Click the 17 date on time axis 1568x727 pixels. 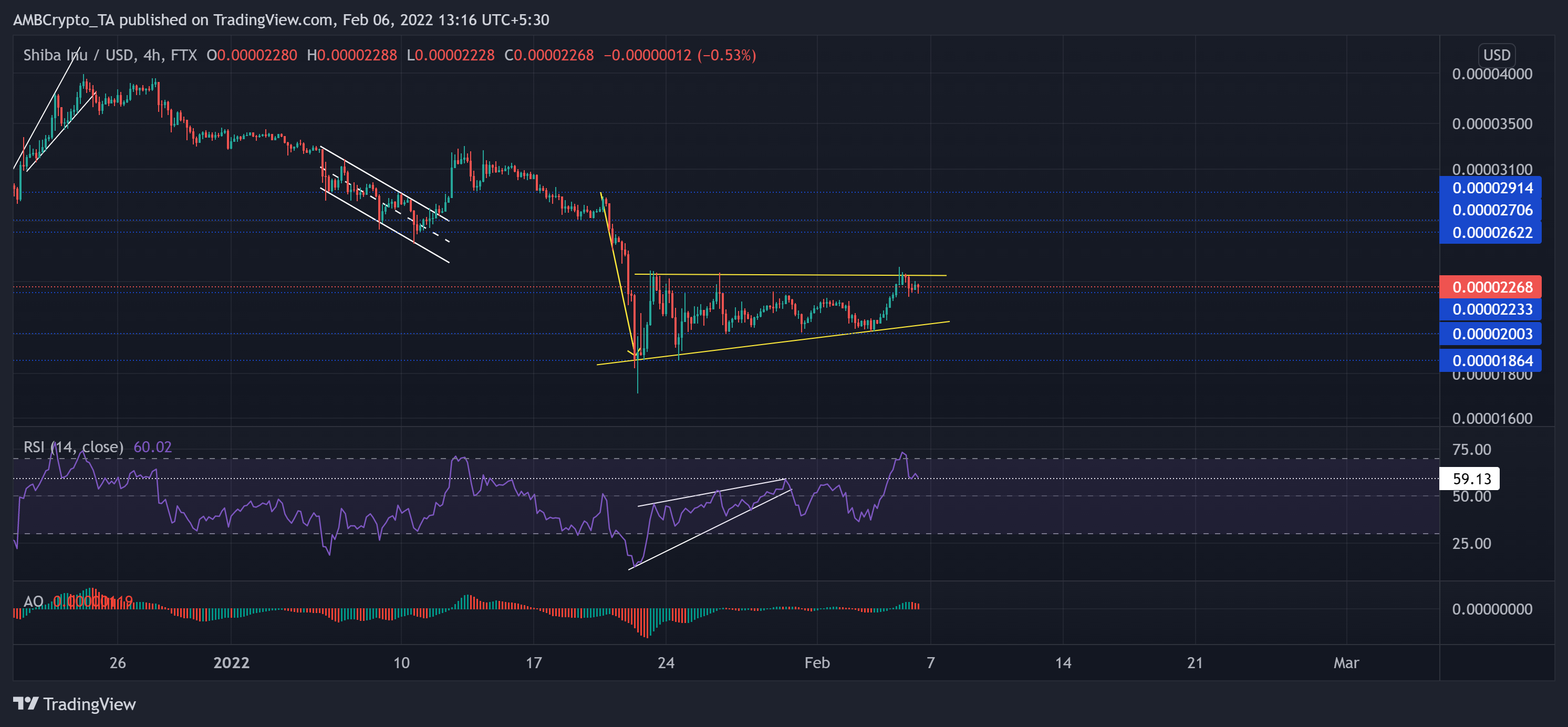533,662
